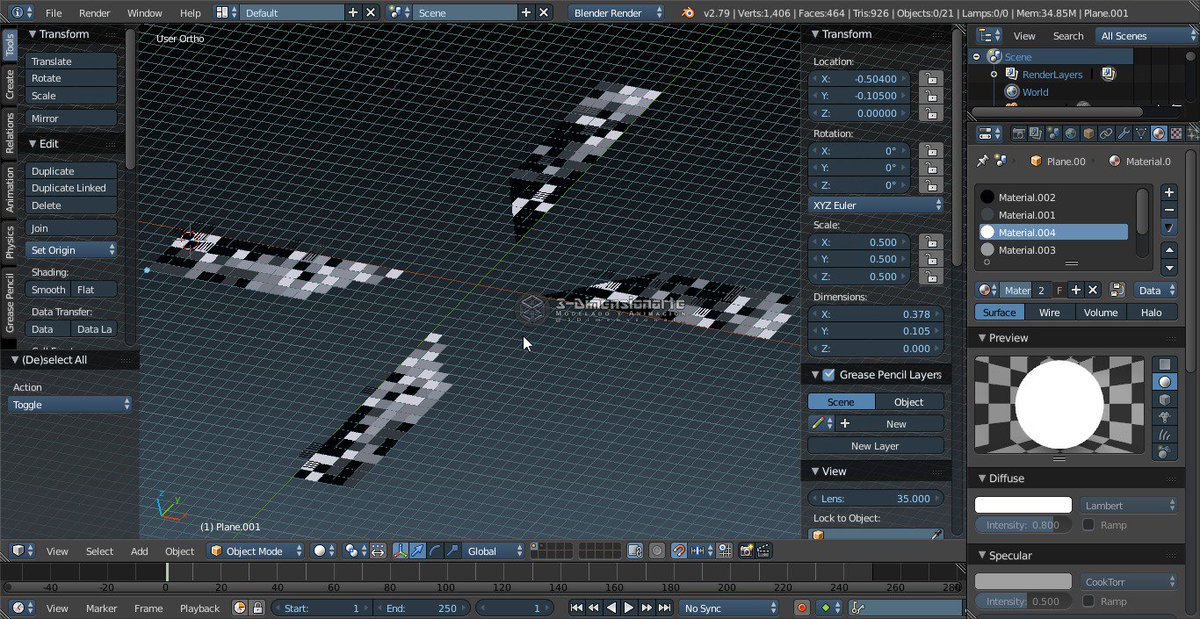Select Material.002 in the material list
The width and height of the screenshot is (1200, 619).
click(x=1027, y=198)
